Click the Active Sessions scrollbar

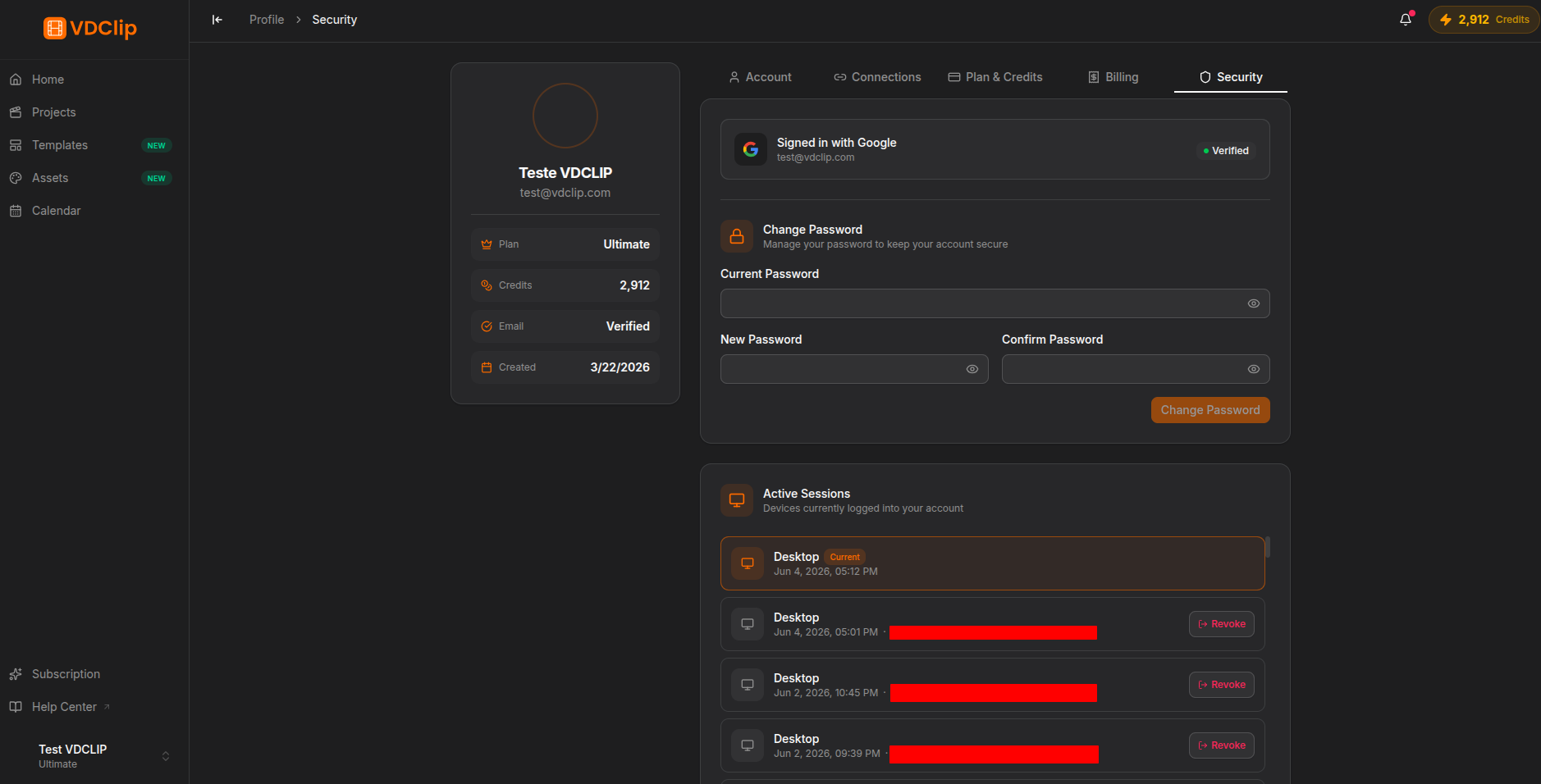[1268, 547]
